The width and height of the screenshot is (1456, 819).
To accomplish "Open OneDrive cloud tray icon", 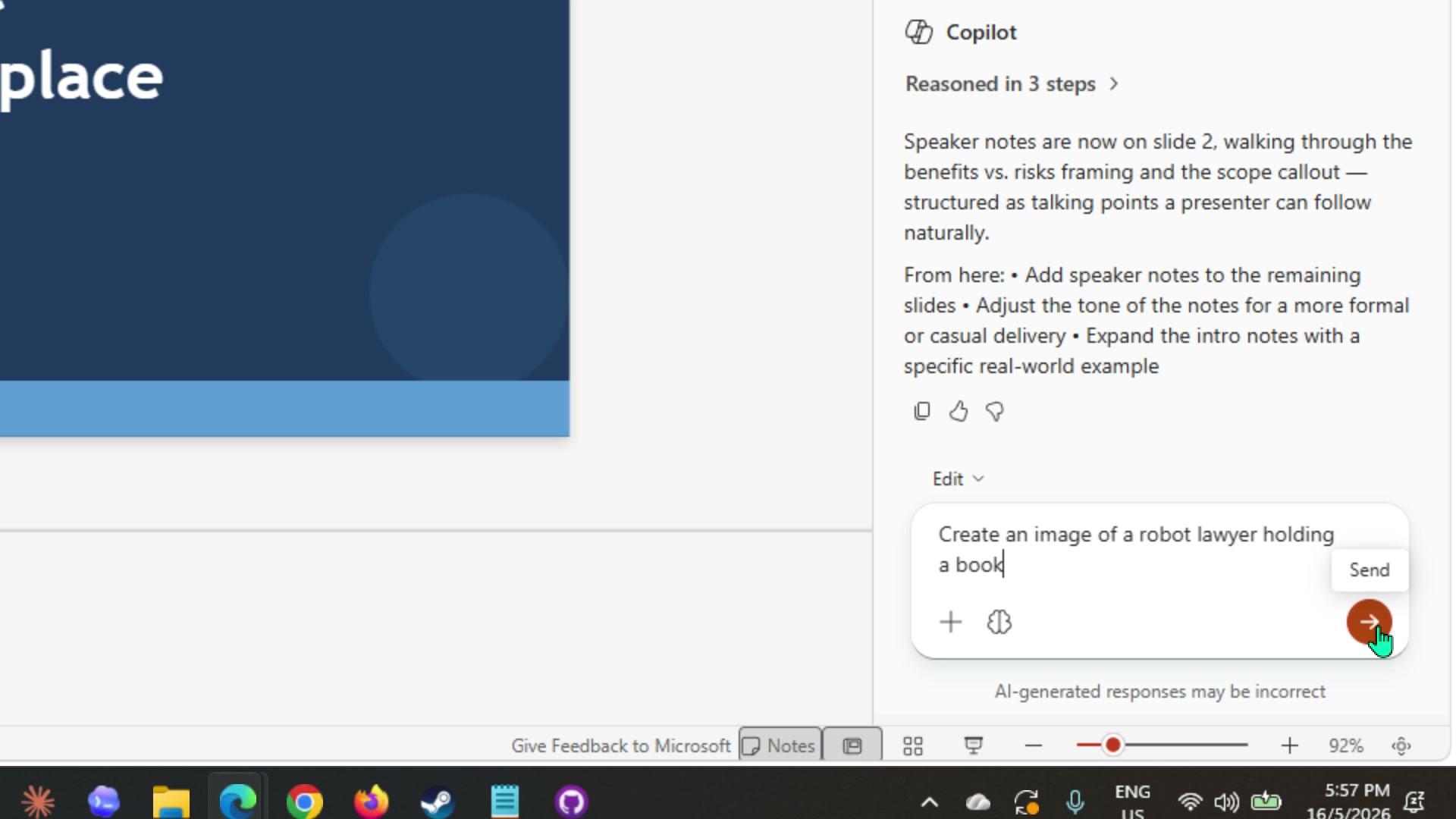I will coord(978,802).
